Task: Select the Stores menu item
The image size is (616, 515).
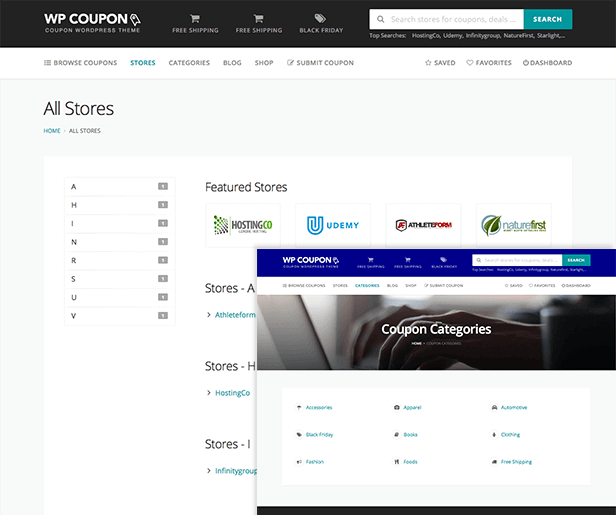Action: (x=143, y=63)
